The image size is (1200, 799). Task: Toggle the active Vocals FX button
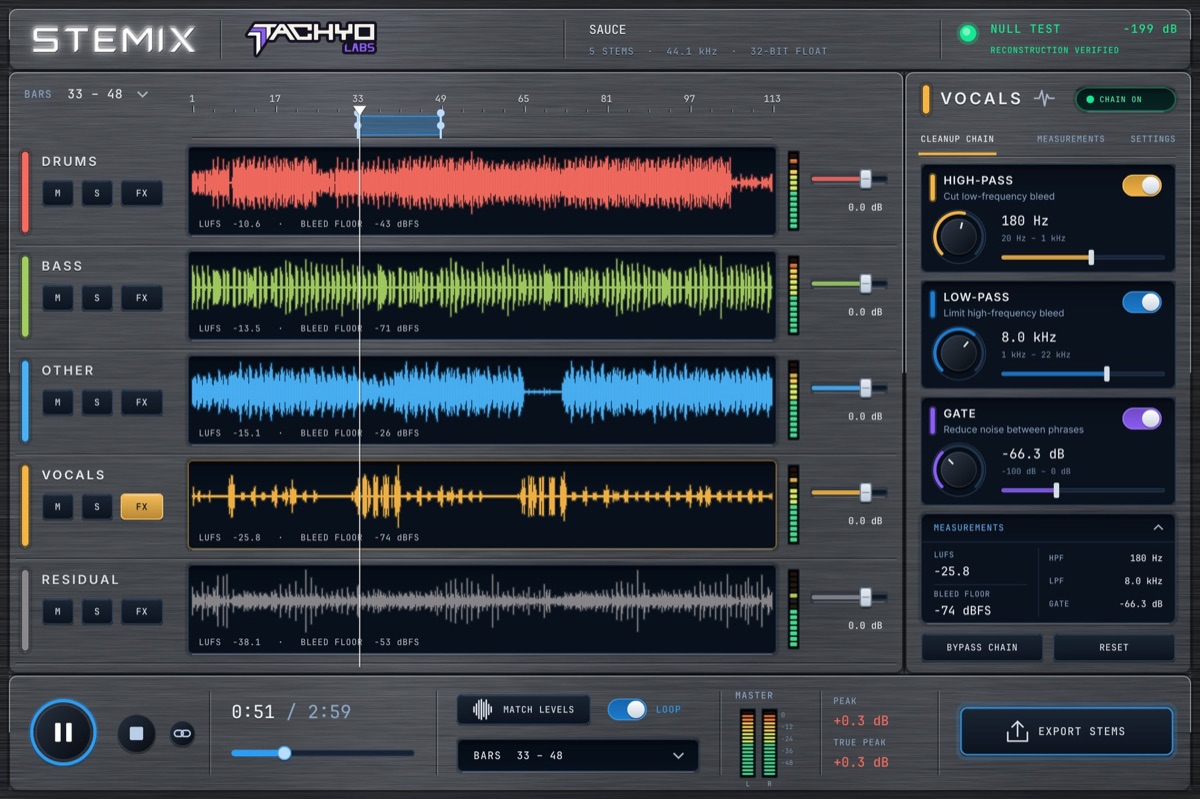click(x=142, y=507)
